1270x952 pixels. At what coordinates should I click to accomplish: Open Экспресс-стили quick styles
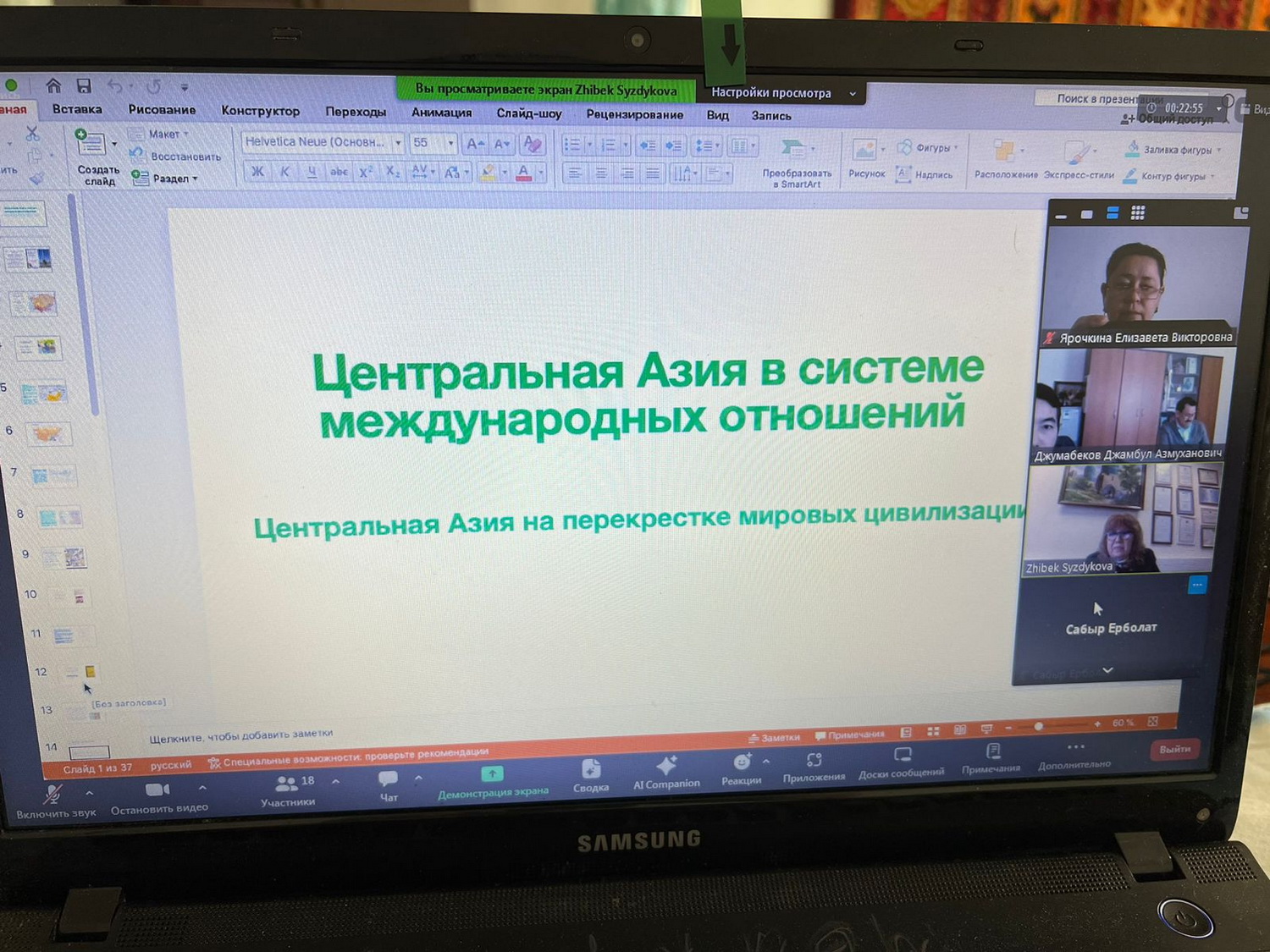point(1077,153)
